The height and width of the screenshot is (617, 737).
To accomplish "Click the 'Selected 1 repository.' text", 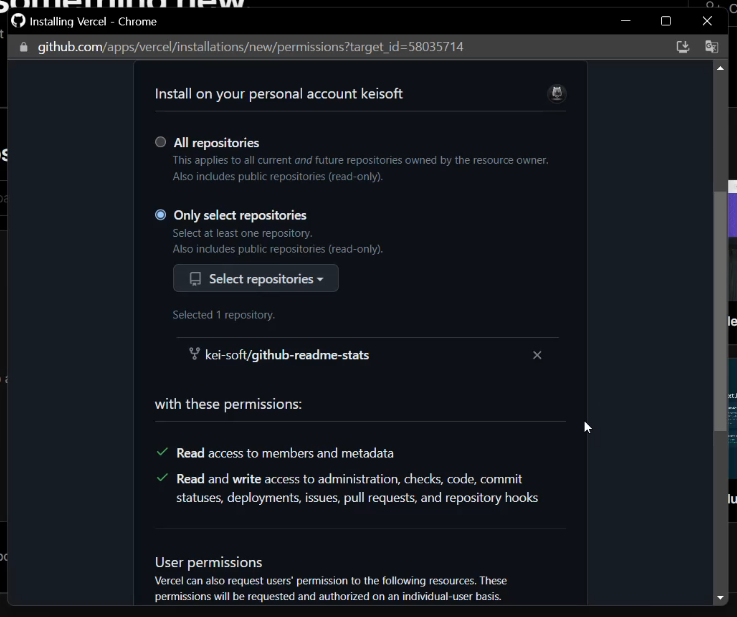I will pyautogui.click(x=223, y=315).
